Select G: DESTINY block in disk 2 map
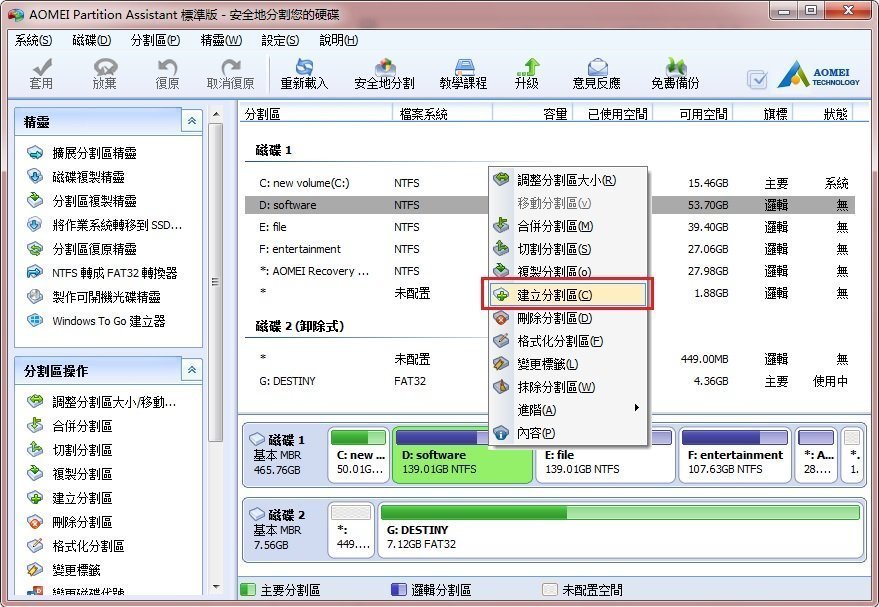879x607 pixels. tap(621, 530)
